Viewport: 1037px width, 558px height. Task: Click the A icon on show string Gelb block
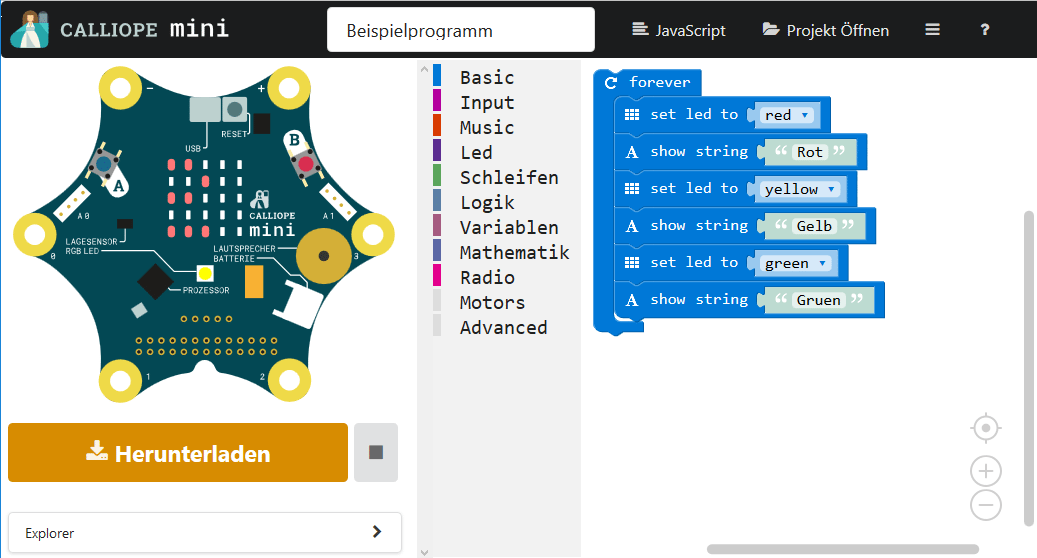tap(632, 226)
